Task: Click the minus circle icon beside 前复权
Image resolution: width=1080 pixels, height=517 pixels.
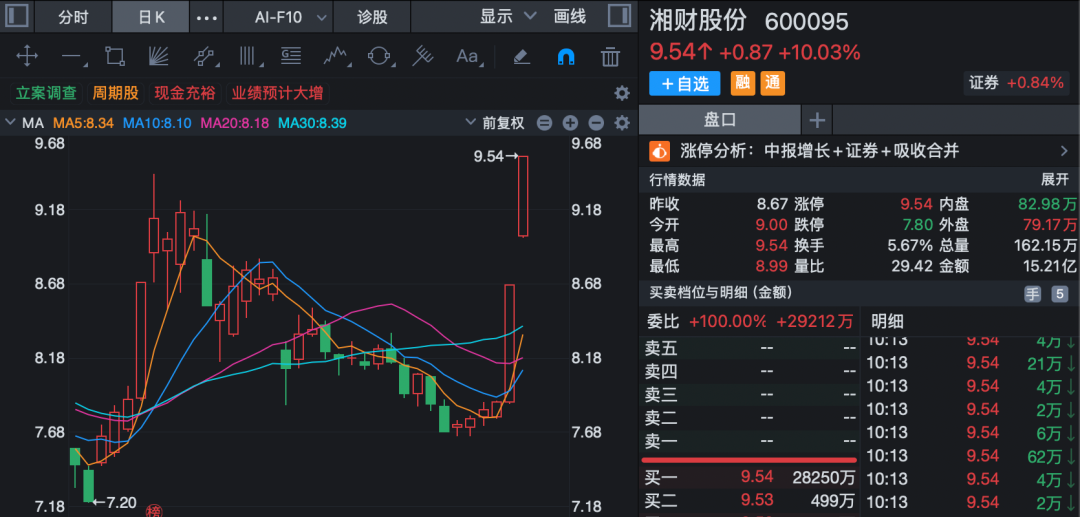Action: click(x=544, y=123)
